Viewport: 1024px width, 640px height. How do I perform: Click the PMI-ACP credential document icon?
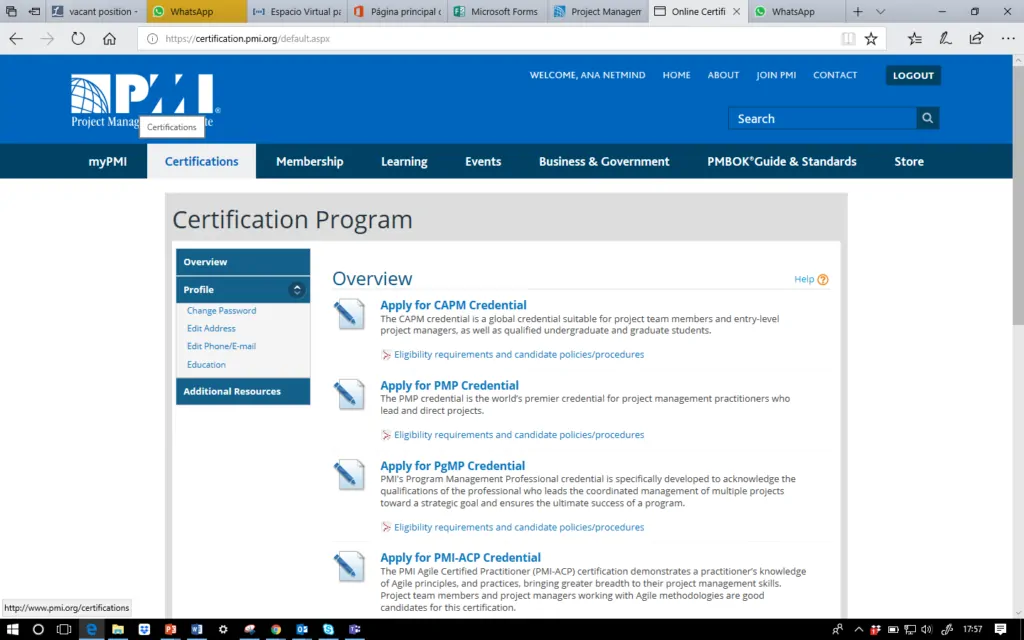(349, 566)
